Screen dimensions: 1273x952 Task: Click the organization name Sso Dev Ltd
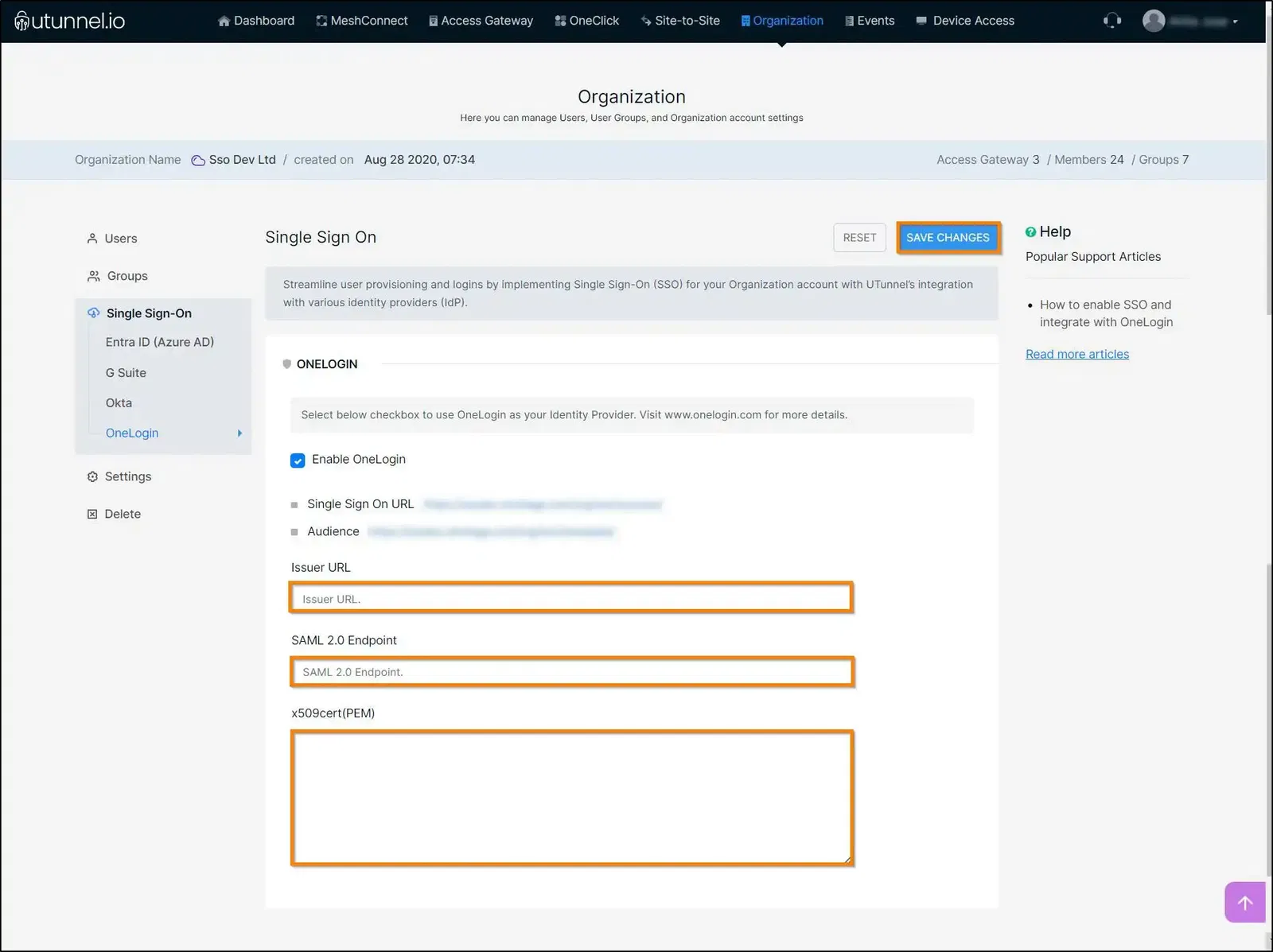[242, 160]
